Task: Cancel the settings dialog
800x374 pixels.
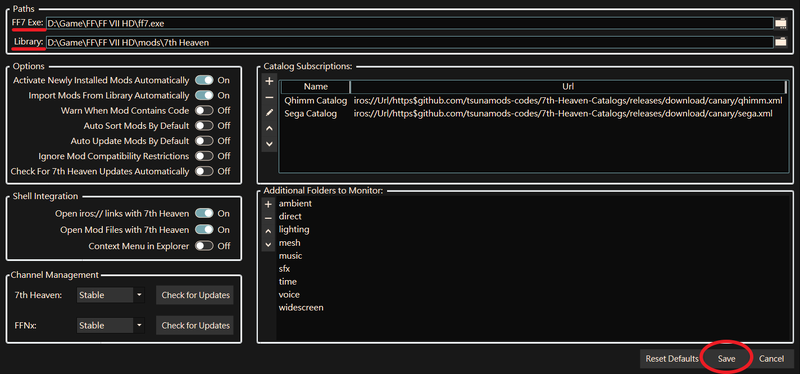Action: (771, 359)
